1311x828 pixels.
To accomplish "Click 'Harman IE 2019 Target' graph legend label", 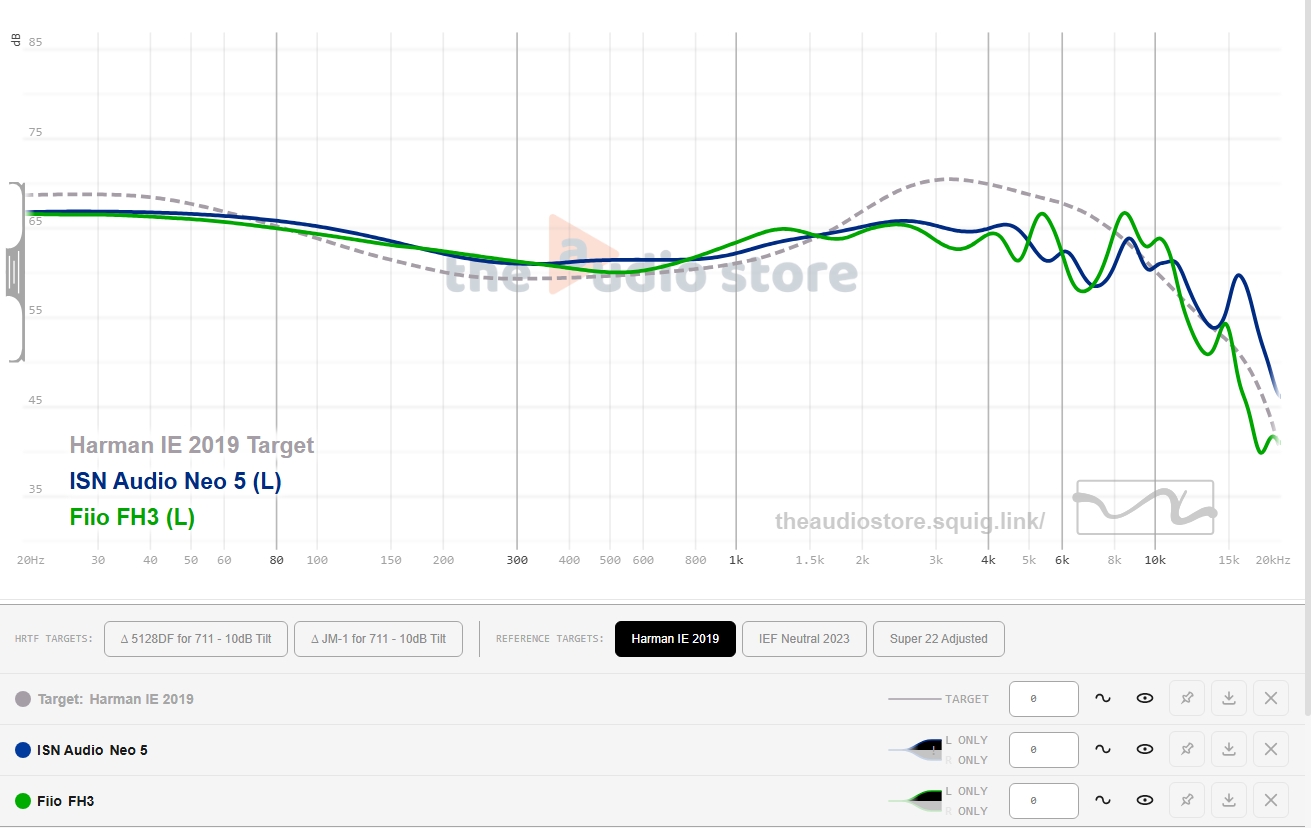I will (x=192, y=445).
